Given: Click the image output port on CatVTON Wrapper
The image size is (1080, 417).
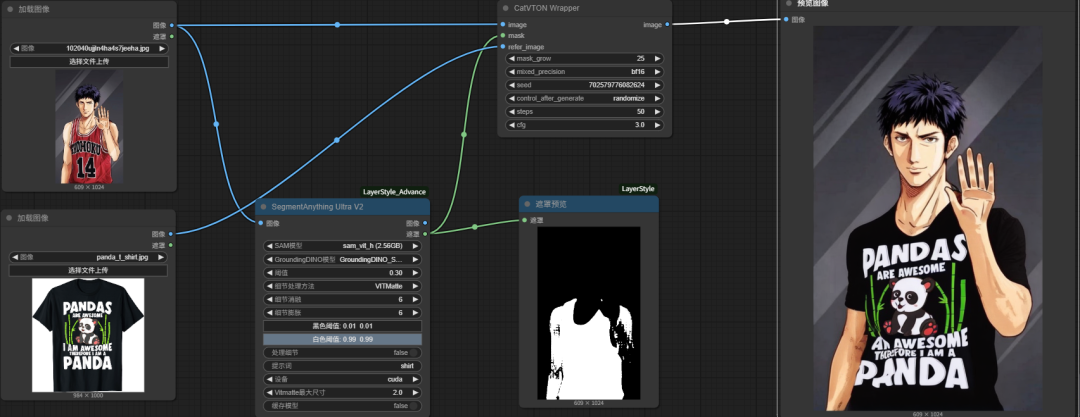Looking at the screenshot, I should [x=667, y=25].
